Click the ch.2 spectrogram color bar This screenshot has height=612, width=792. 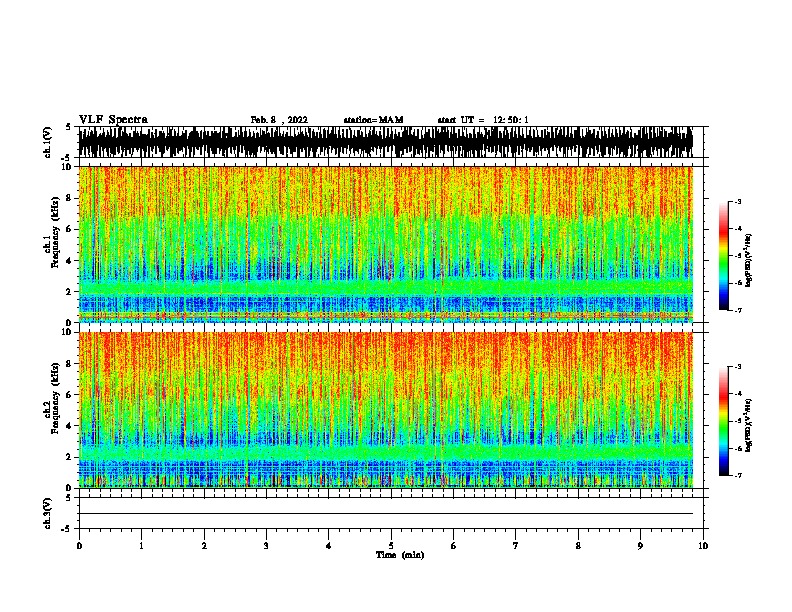click(724, 421)
